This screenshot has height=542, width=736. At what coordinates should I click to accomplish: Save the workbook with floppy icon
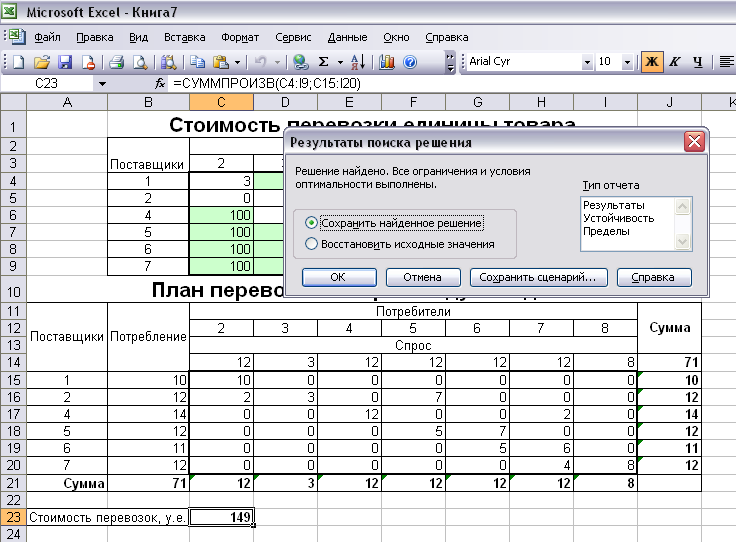point(65,62)
